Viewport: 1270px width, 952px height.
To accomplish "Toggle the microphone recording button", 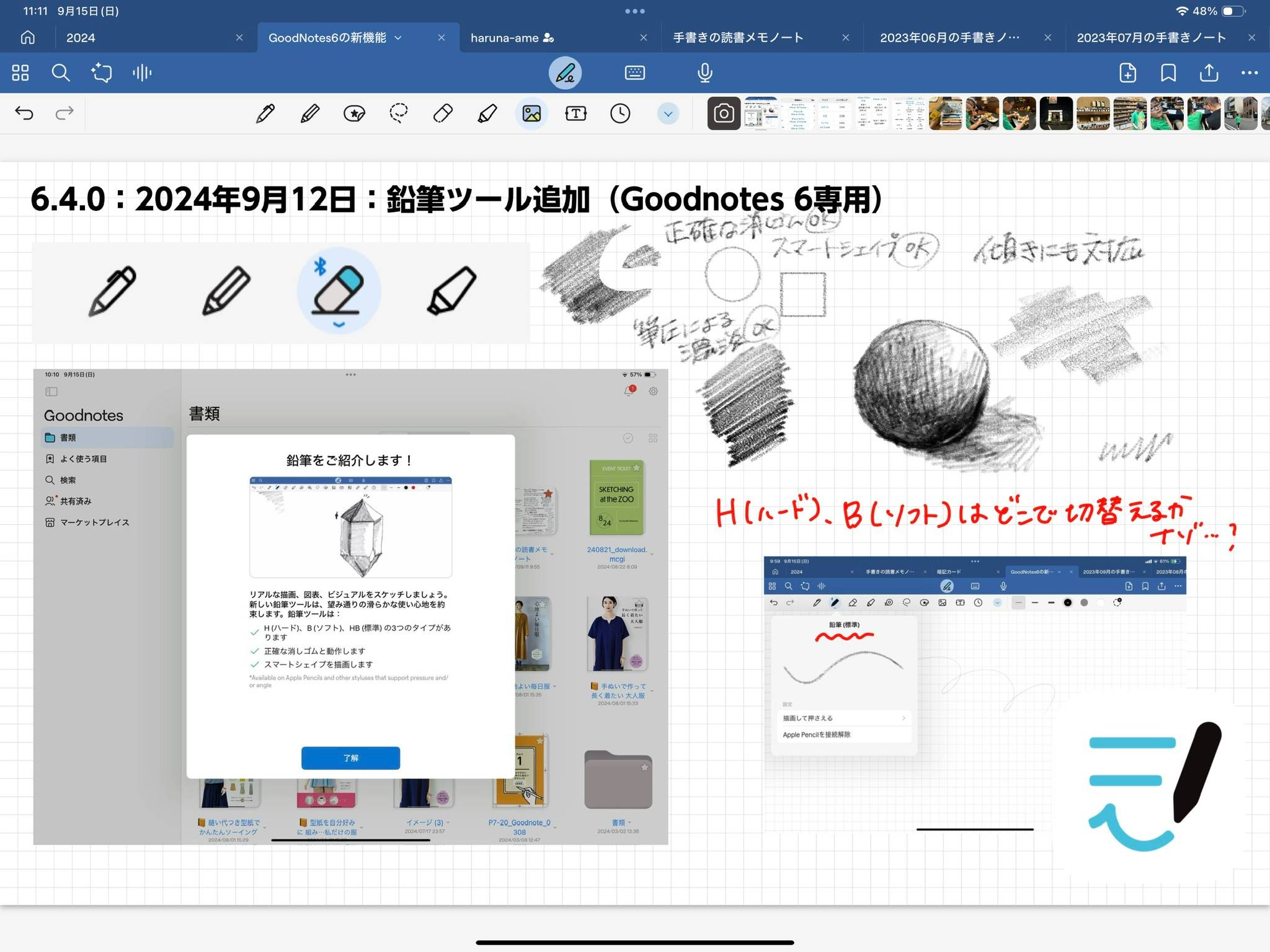I will coord(704,73).
